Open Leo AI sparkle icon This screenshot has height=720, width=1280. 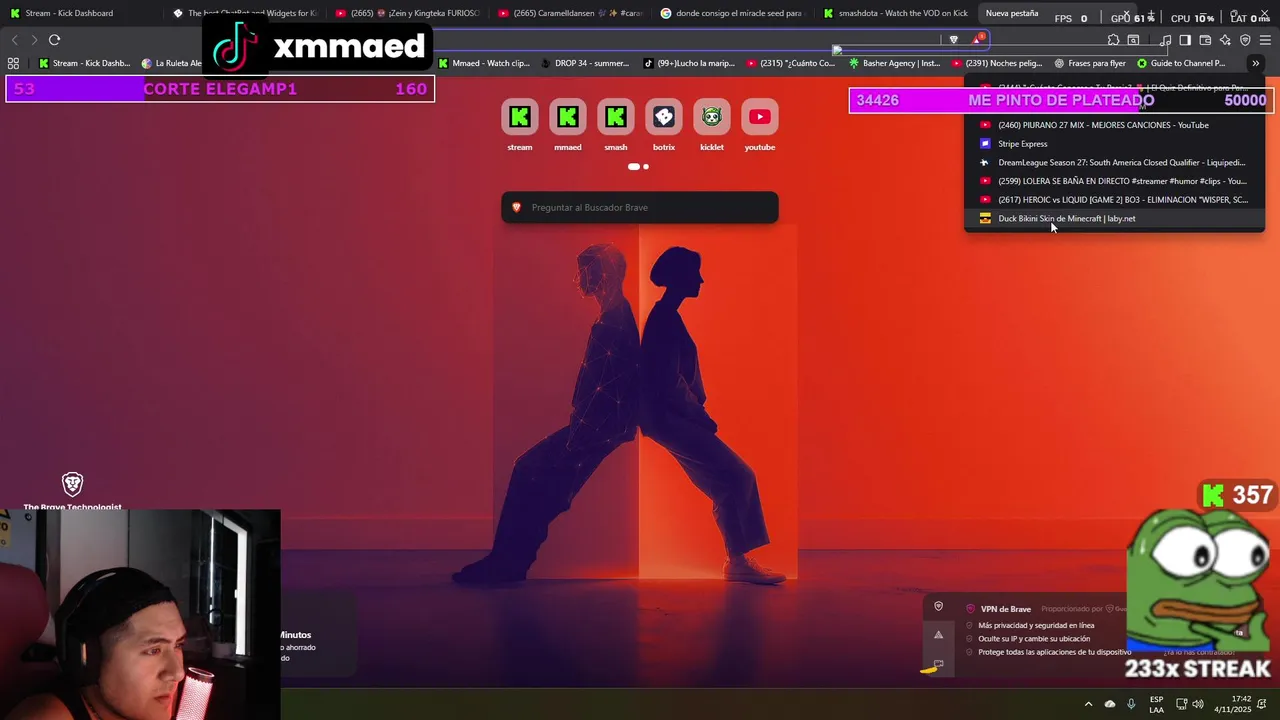point(1225,40)
